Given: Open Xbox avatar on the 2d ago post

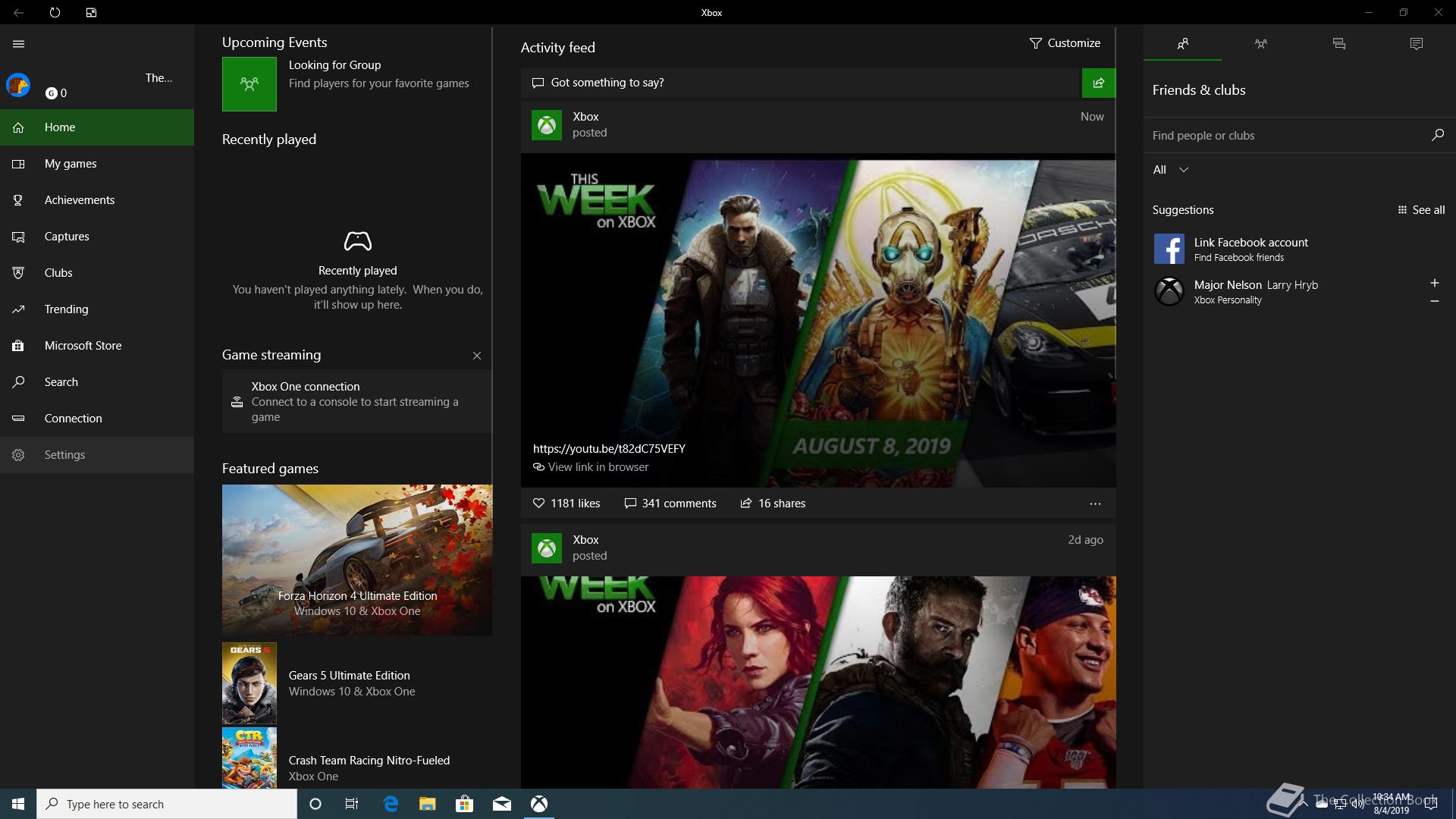Looking at the screenshot, I should coord(547,548).
